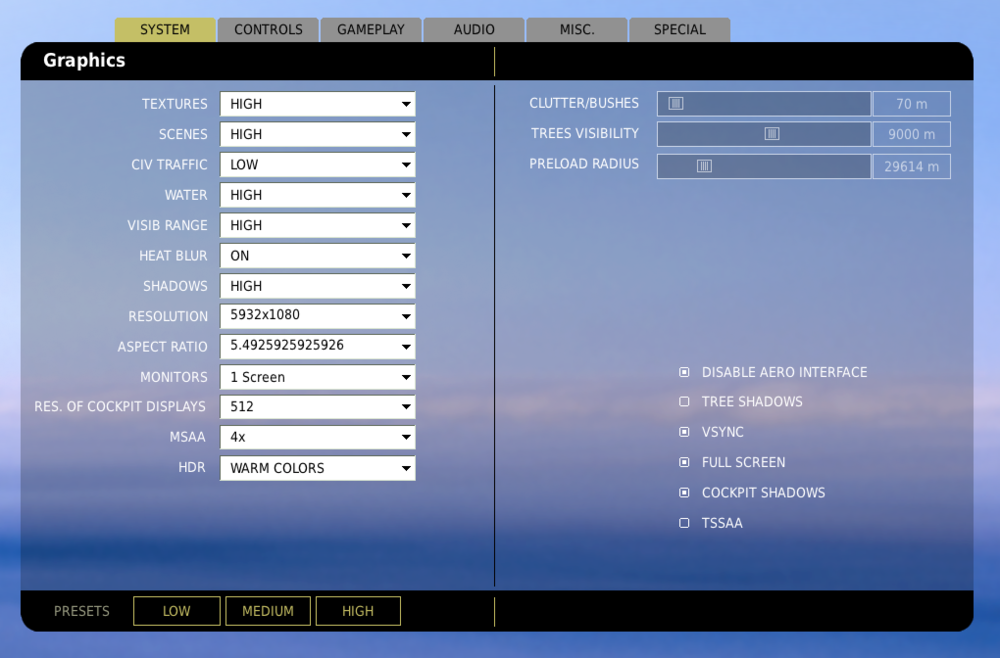
Task: Open the RESOLUTION dropdown list
Action: [x=317, y=316]
